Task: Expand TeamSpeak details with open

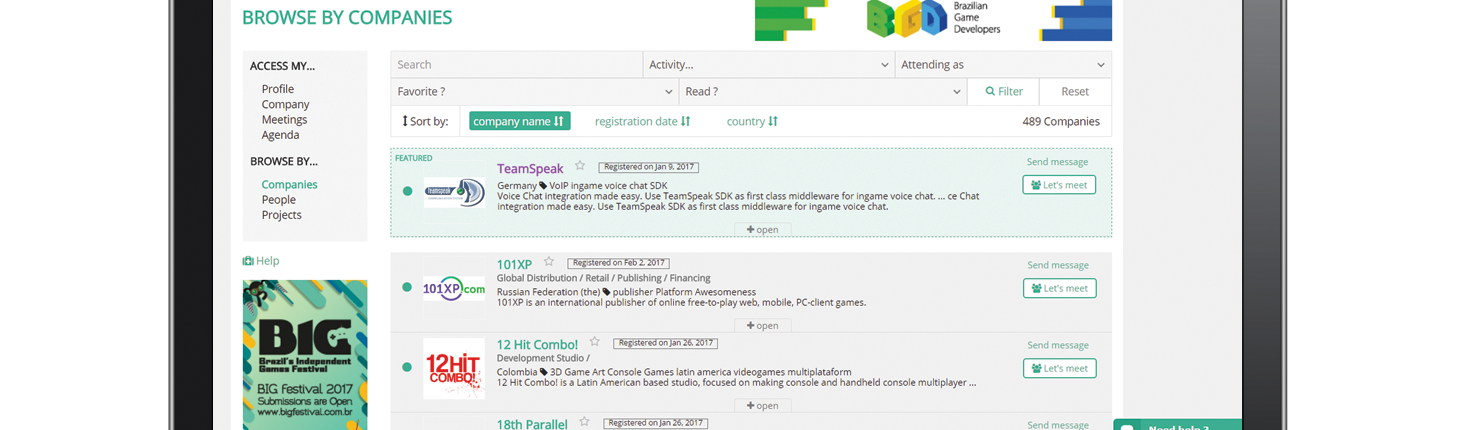Action: (762, 230)
